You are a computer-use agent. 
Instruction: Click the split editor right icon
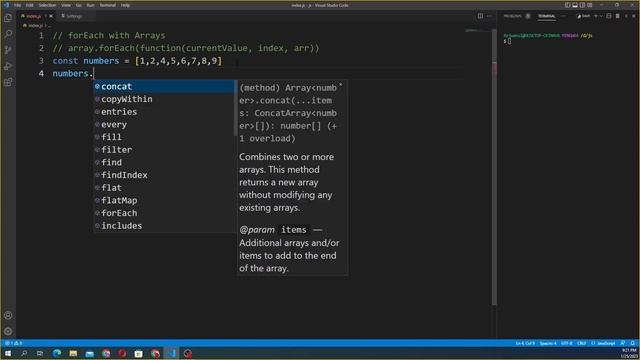[480, 16]
